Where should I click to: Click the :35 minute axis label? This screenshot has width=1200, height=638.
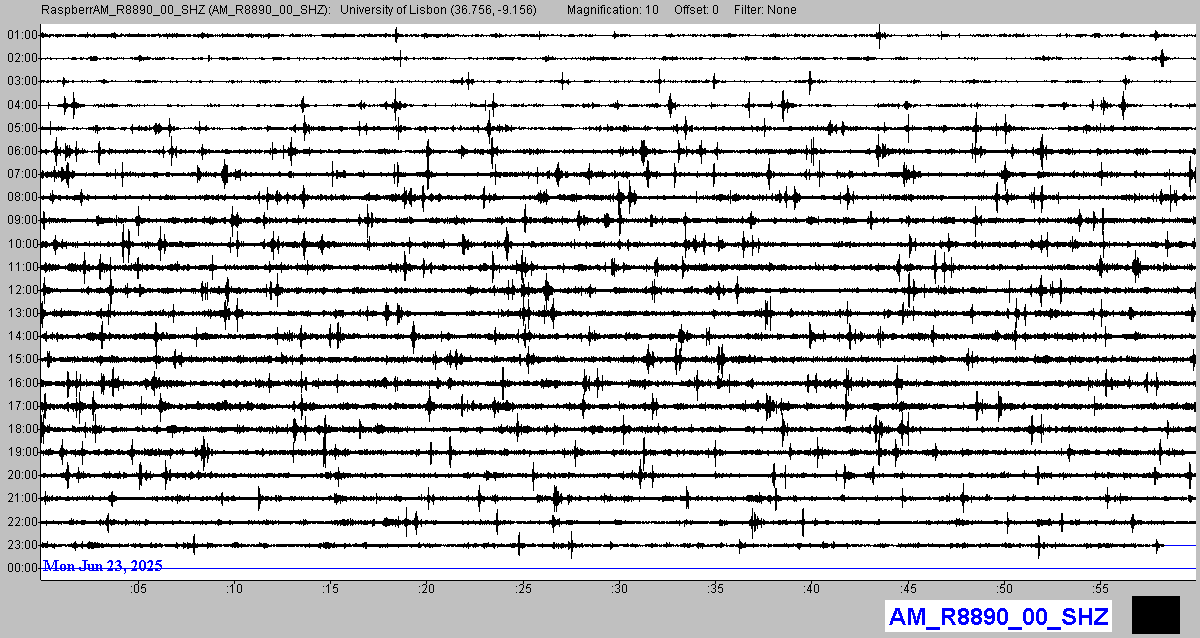coord(715,589)
